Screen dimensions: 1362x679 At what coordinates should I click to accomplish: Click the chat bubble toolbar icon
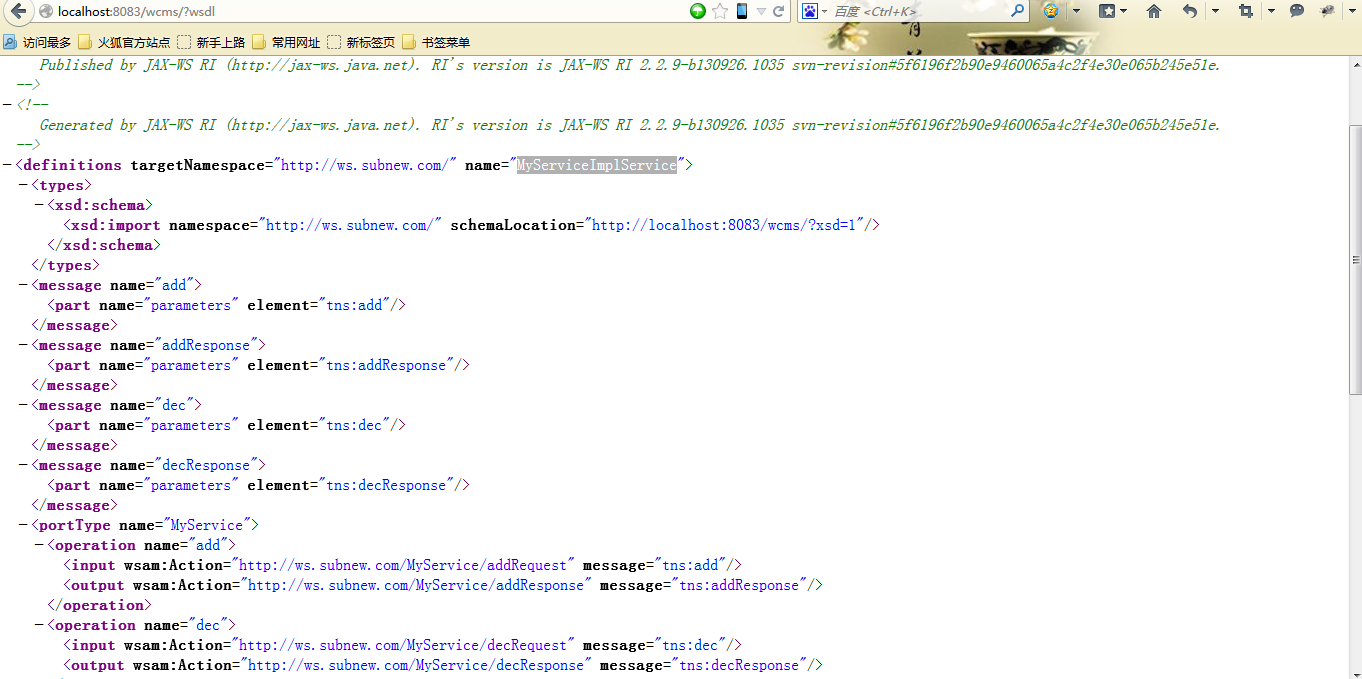[1297, 11]
